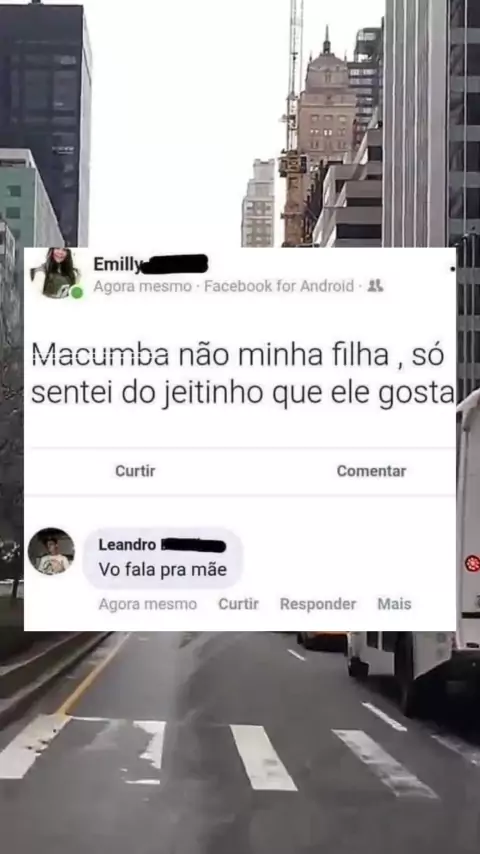Open post options dot at top right
The height and width of the screenshot is (854, 480).
pyautogui.click(x=452, y=269)
